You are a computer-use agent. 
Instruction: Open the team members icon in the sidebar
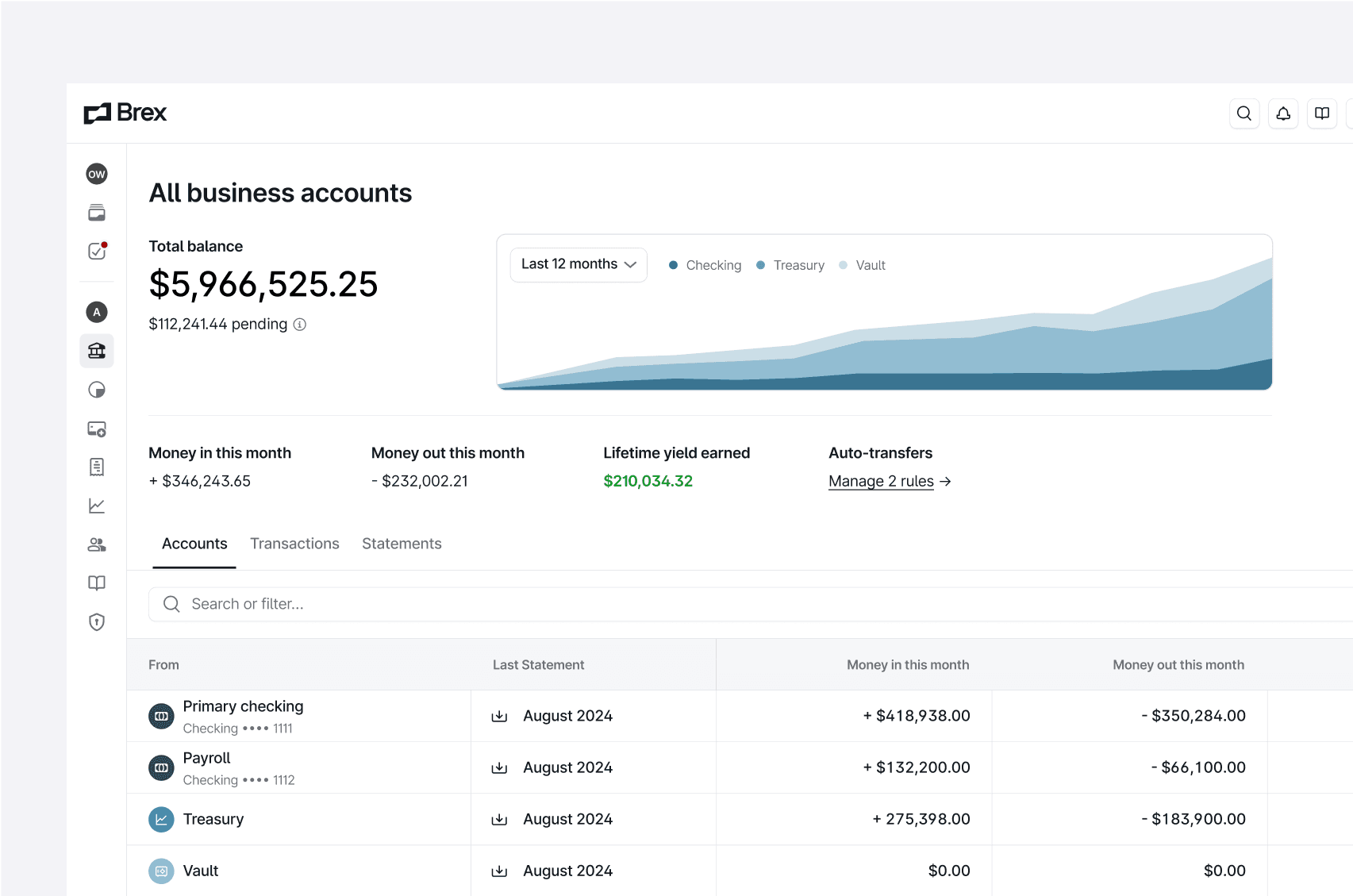pos(96,544)
